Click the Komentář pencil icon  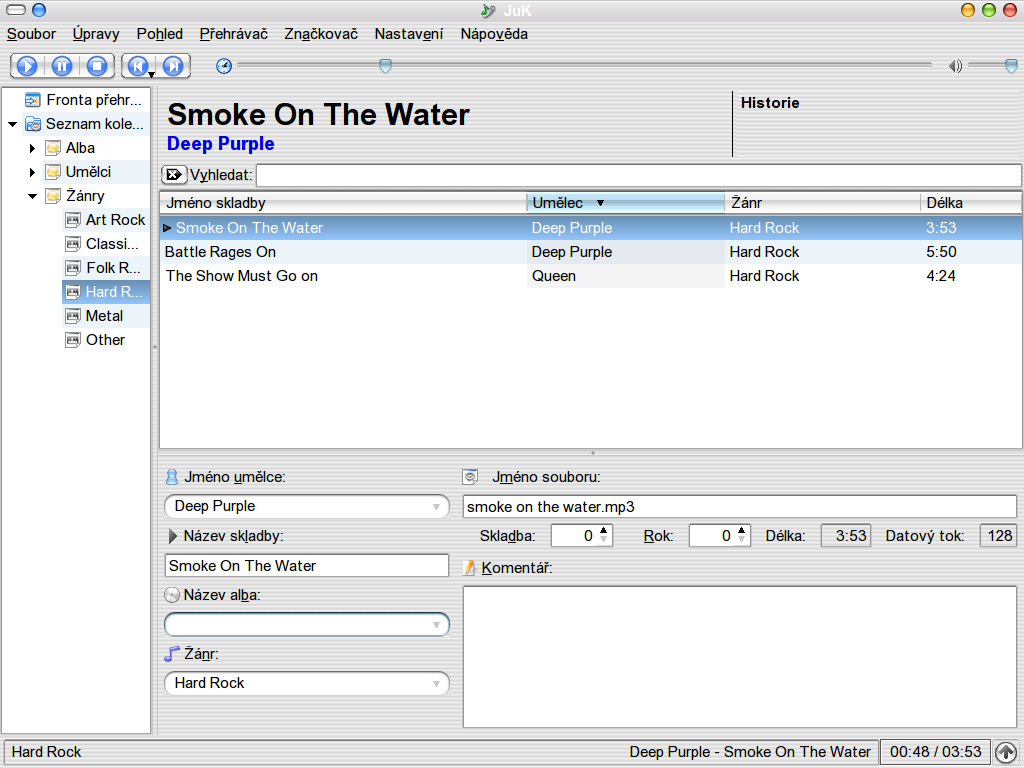(469, 568)
